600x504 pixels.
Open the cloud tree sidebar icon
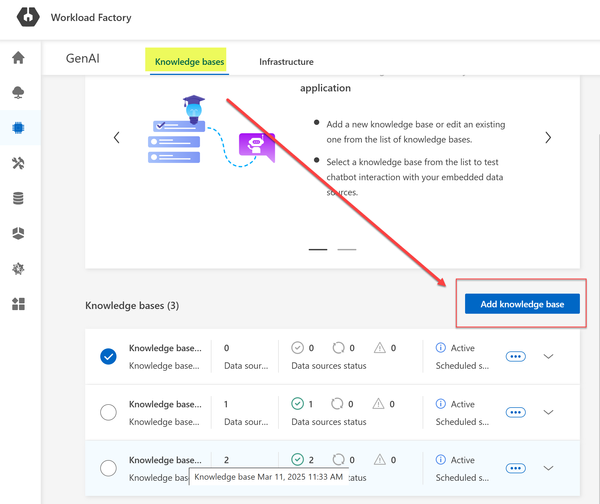18,93
